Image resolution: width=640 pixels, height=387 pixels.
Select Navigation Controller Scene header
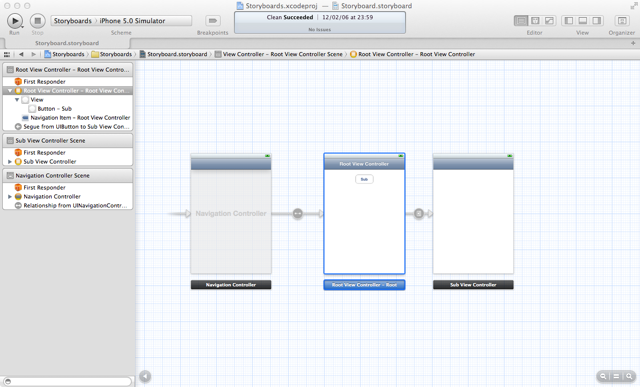68,176
